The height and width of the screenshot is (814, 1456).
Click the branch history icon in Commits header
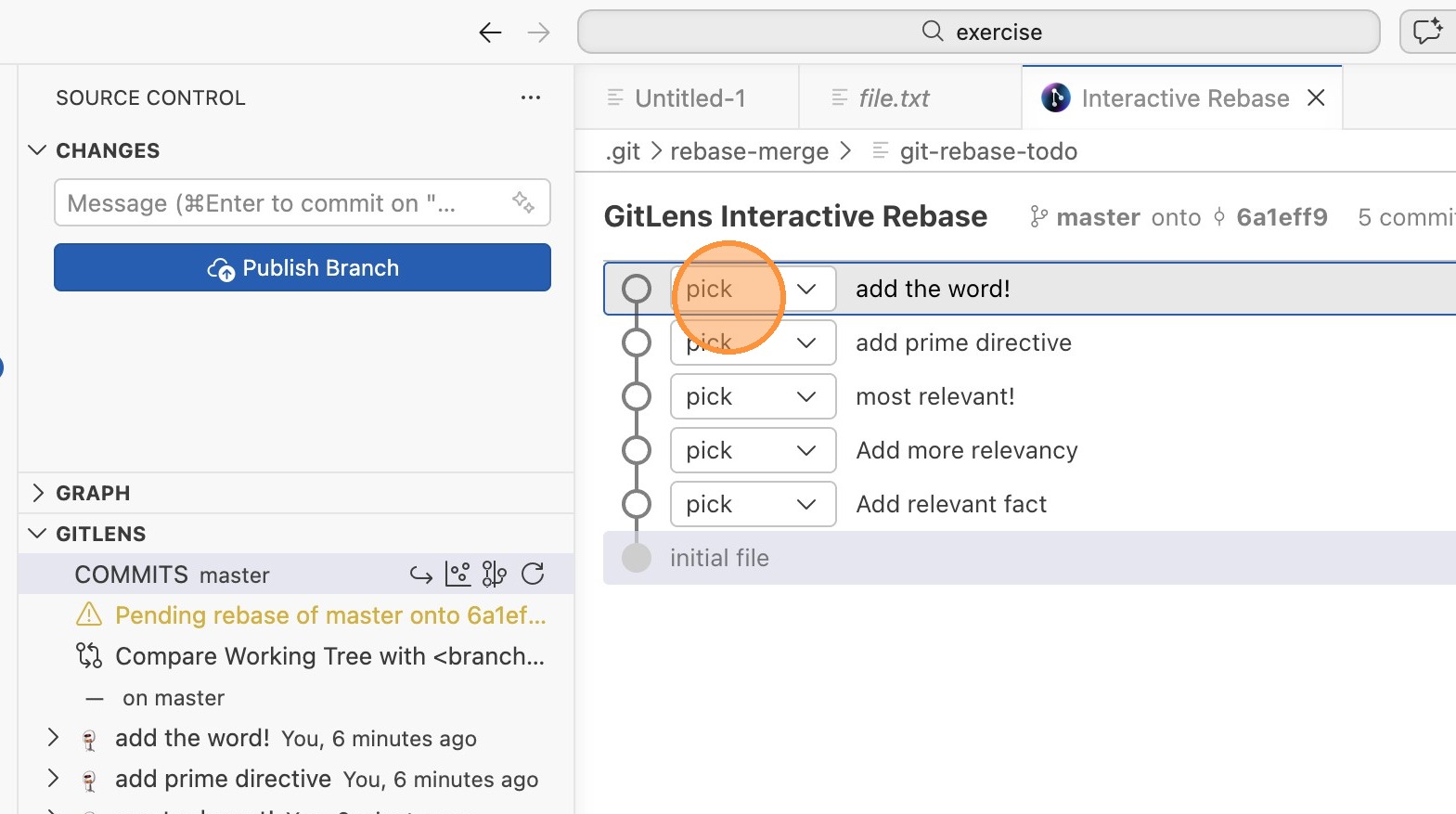tap(495, 575)
